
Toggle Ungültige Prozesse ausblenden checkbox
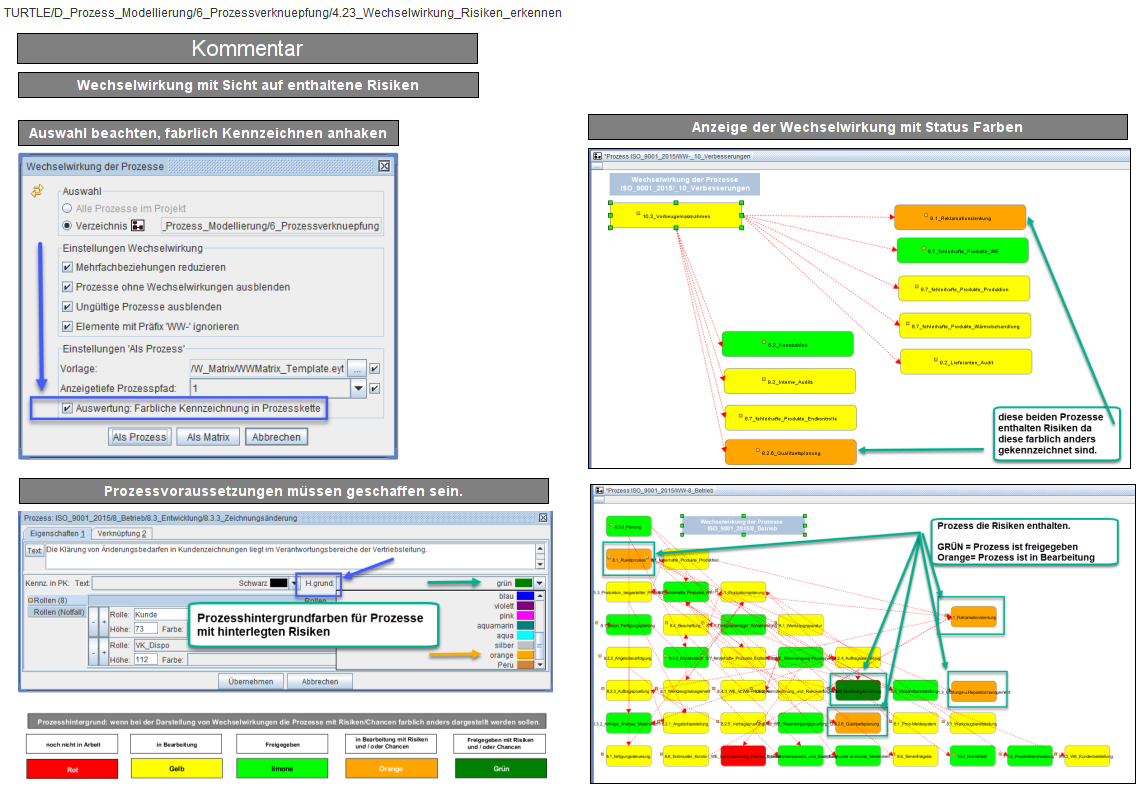pyautogui.click(x=67, y=307)
